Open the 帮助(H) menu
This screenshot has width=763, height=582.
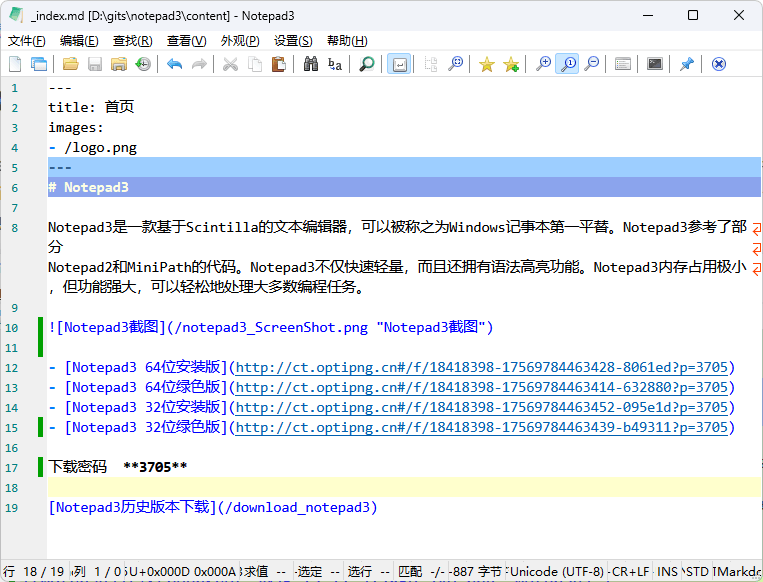(347, 41)
